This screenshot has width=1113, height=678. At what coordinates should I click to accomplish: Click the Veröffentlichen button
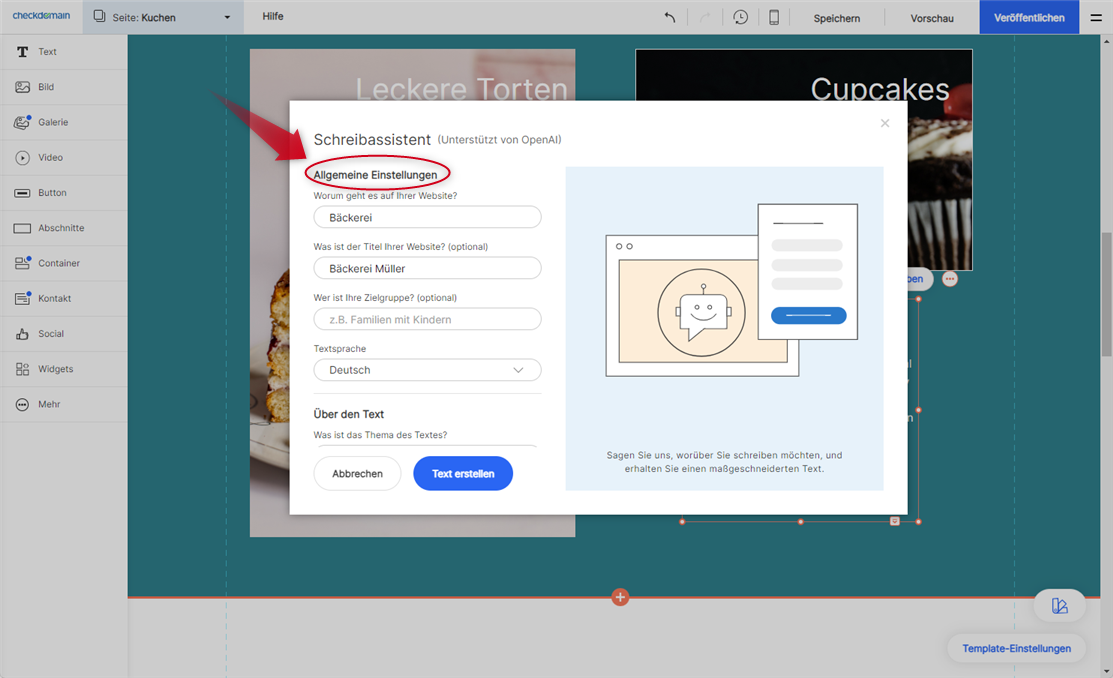1029,18
